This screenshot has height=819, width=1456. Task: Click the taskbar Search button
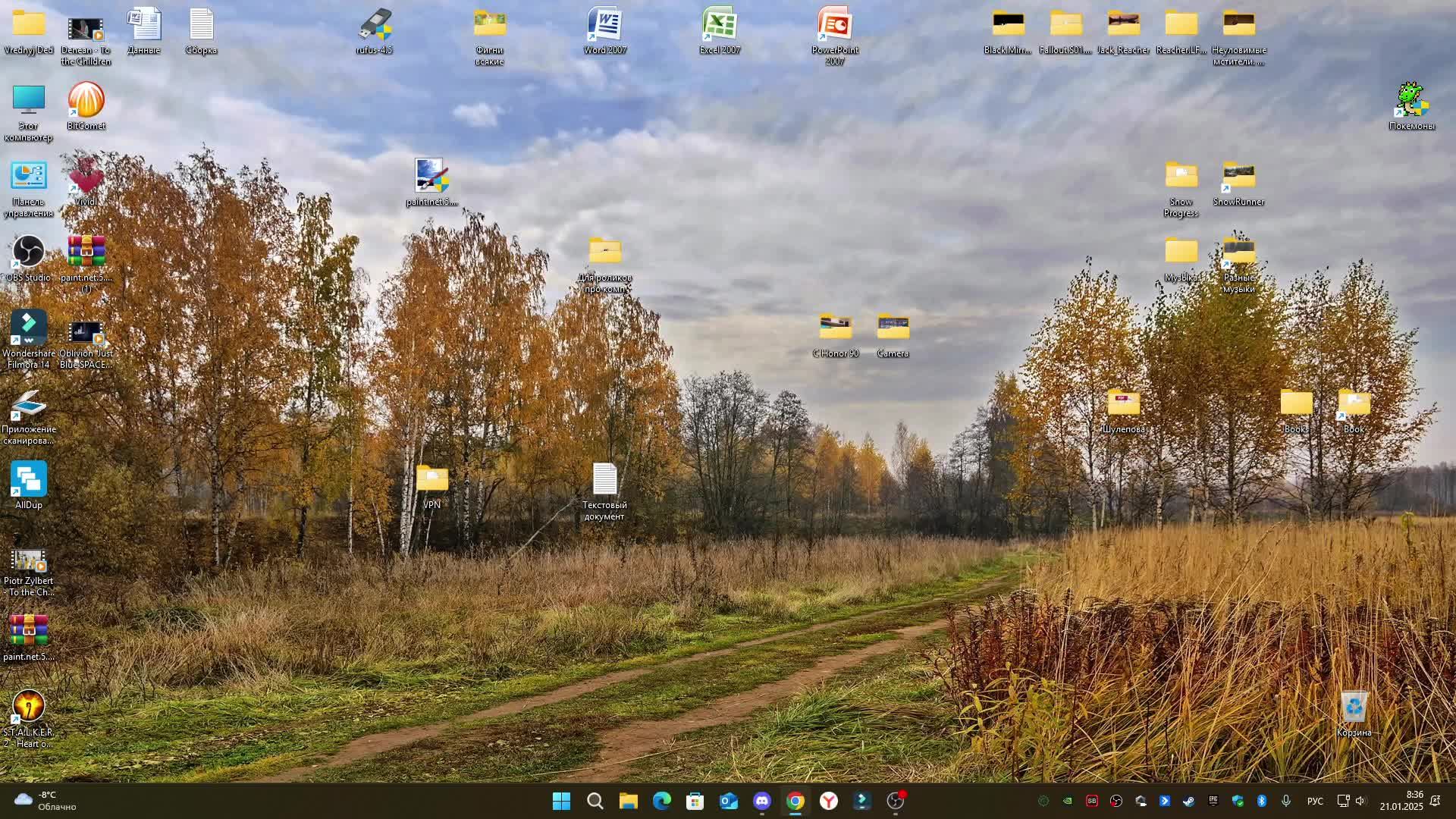(595, 801)
